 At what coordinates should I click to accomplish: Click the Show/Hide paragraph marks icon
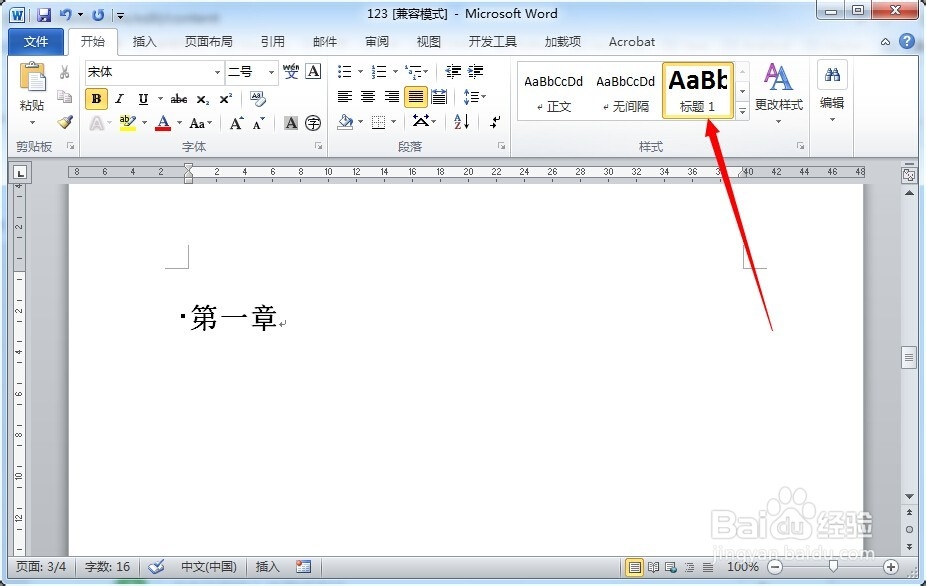[x=495, y=122]
